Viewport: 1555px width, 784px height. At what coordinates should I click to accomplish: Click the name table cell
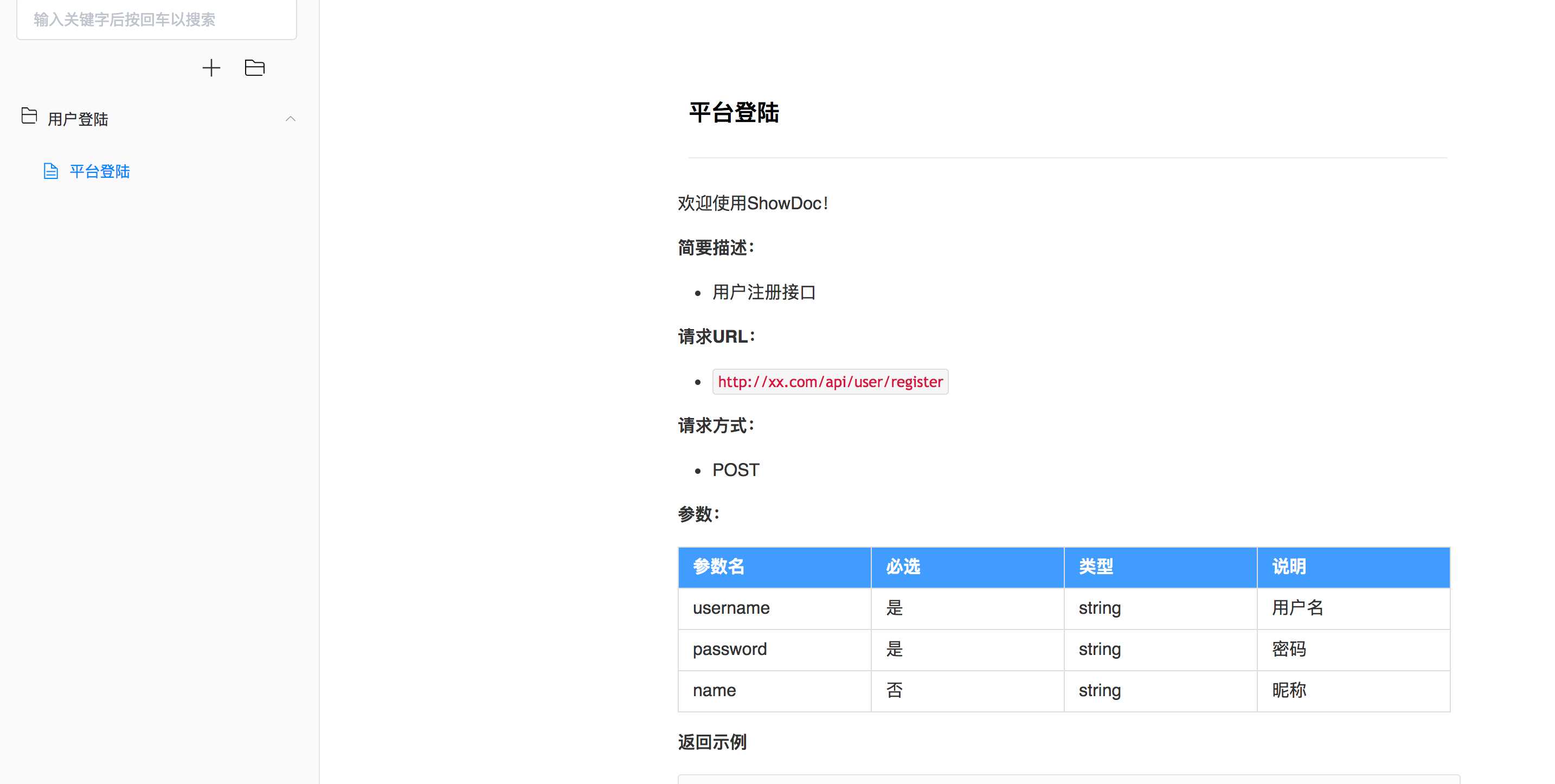[x=774, y=691]
